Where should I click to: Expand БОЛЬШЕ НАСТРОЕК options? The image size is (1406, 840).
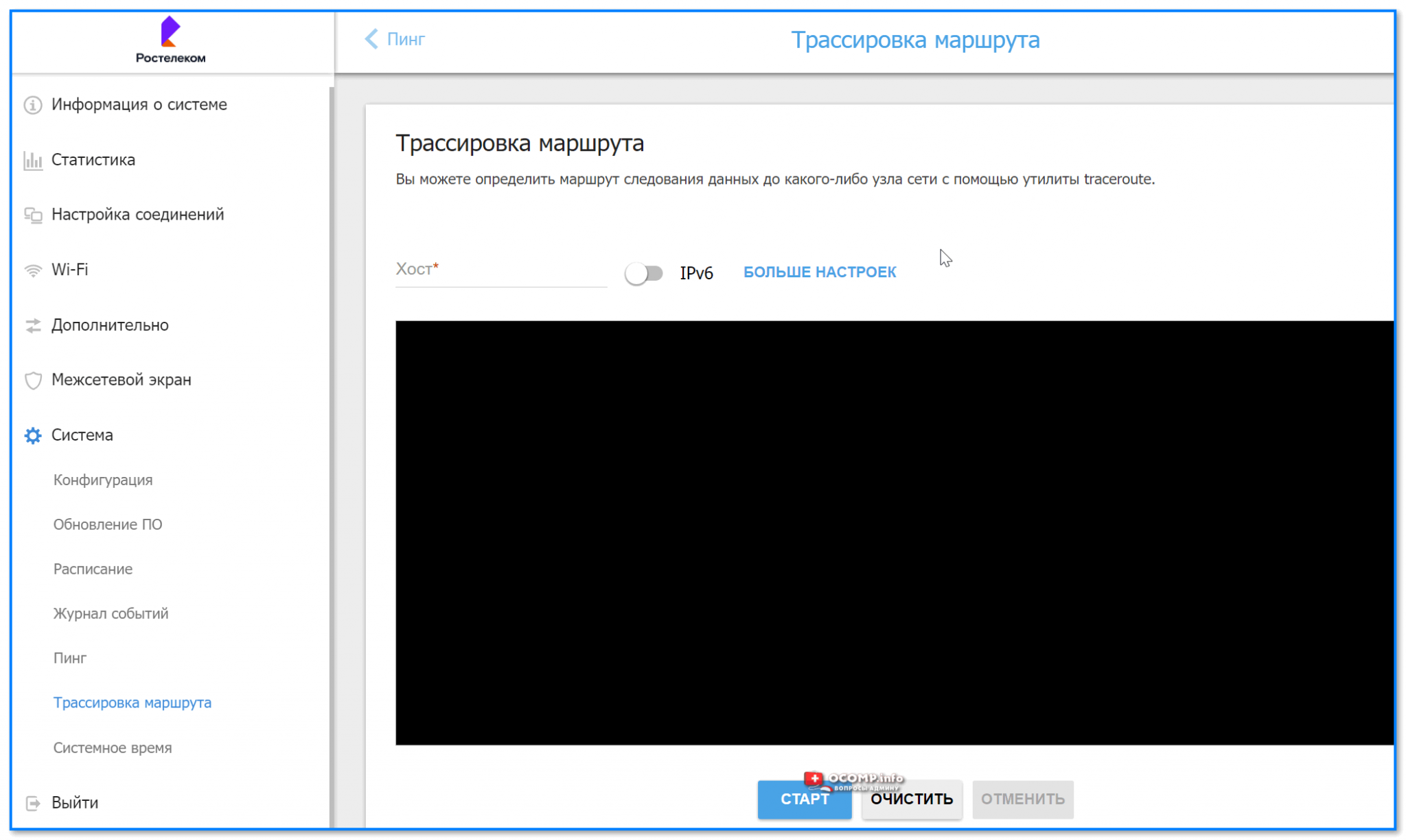(x=820, y=272)
